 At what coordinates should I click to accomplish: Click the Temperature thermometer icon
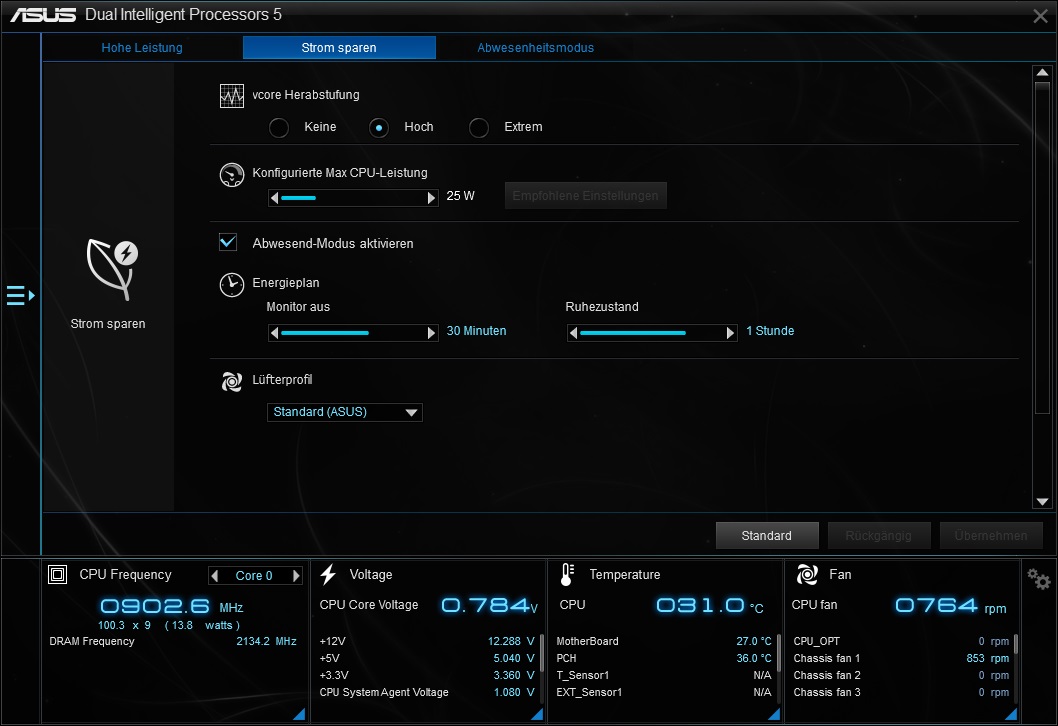pos(567,574)
